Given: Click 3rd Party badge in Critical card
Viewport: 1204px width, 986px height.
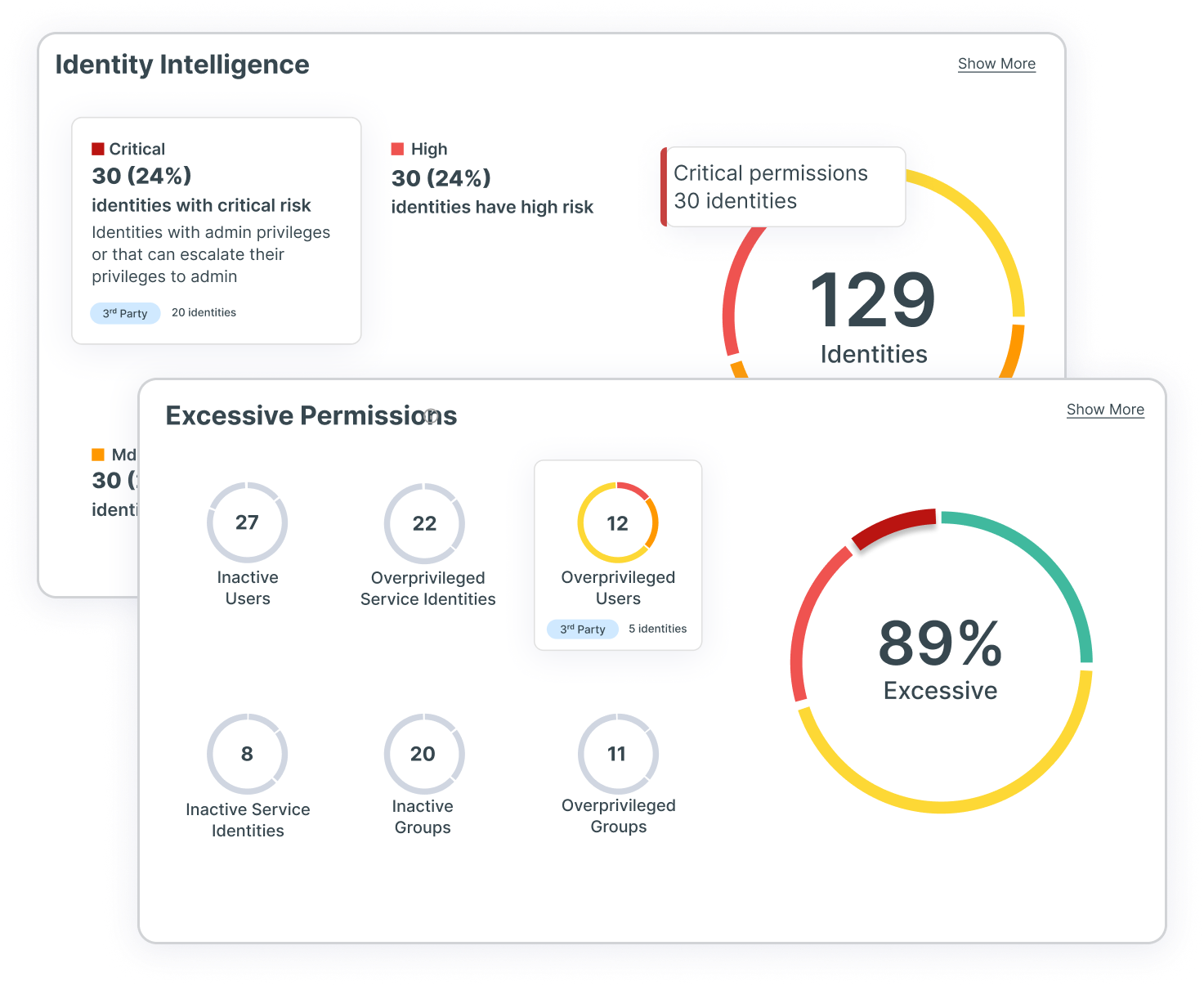Looking at the screenshot, I should (125, 313).
